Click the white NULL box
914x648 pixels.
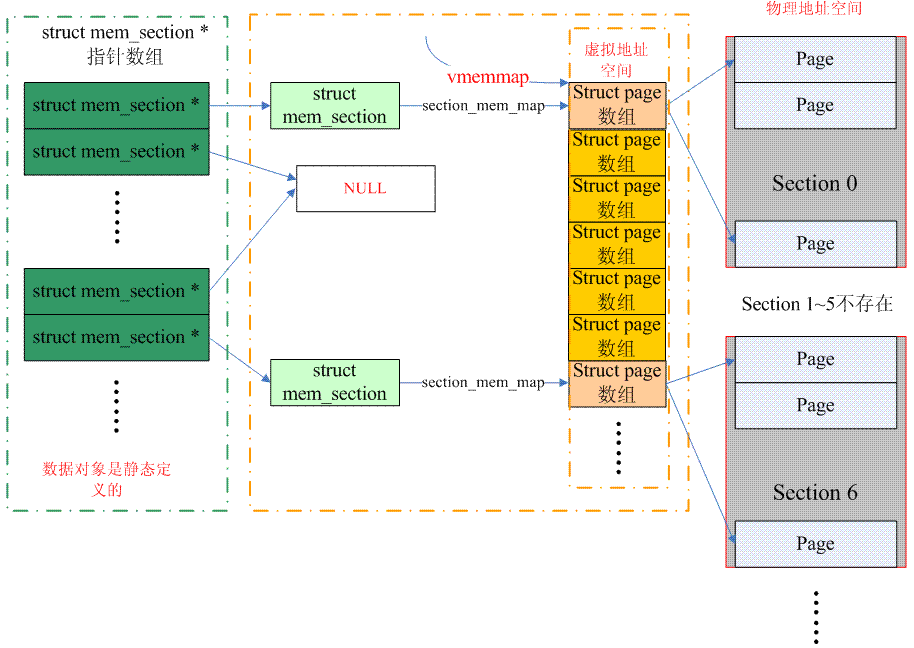pyautogui.click(x=365, y=189)
